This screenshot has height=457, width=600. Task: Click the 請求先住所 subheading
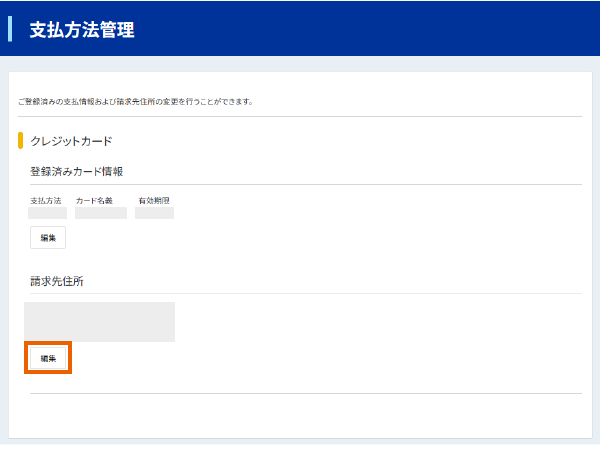[57, 281]
